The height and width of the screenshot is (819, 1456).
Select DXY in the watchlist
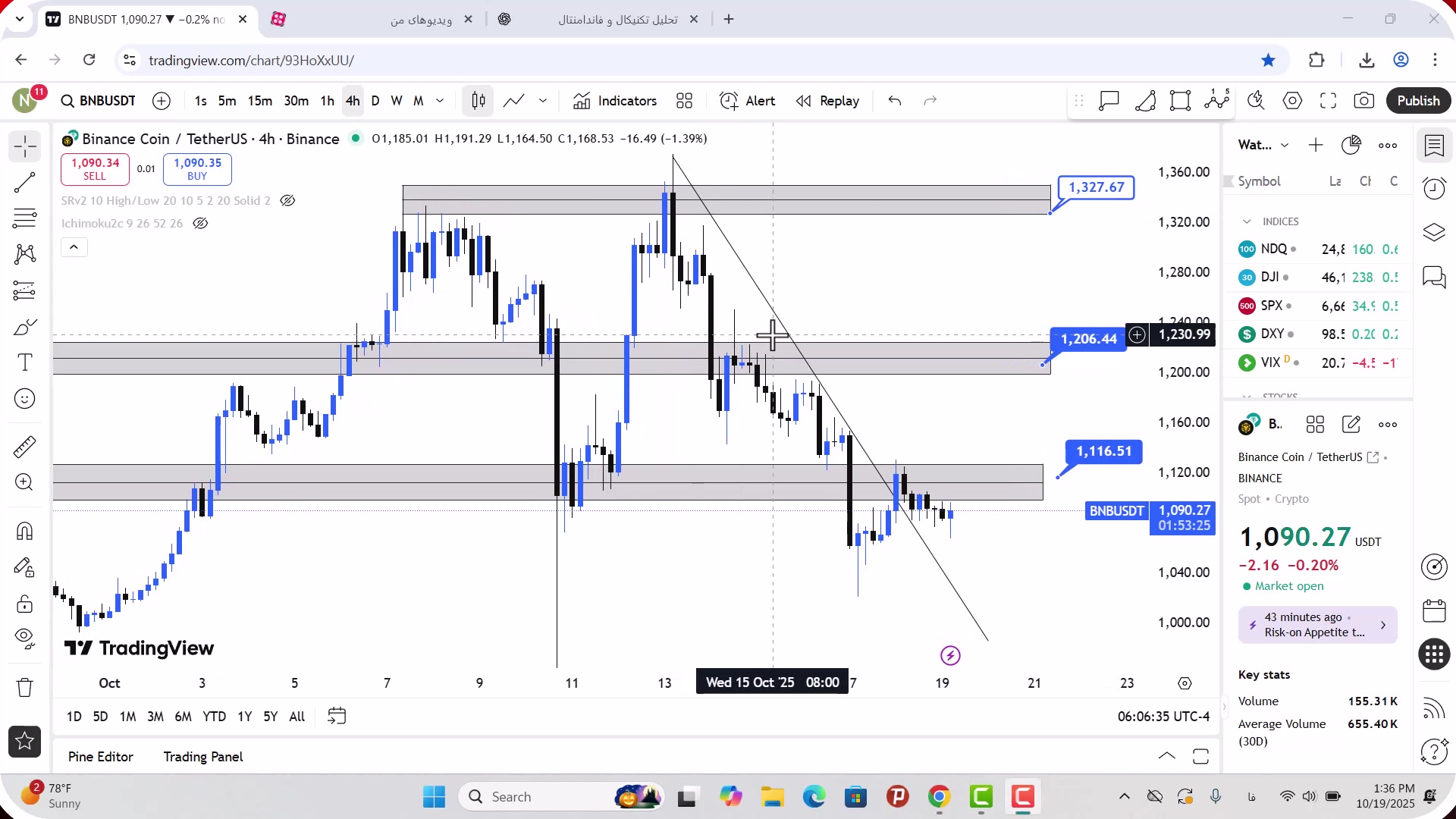click(x=1318, y=334)
